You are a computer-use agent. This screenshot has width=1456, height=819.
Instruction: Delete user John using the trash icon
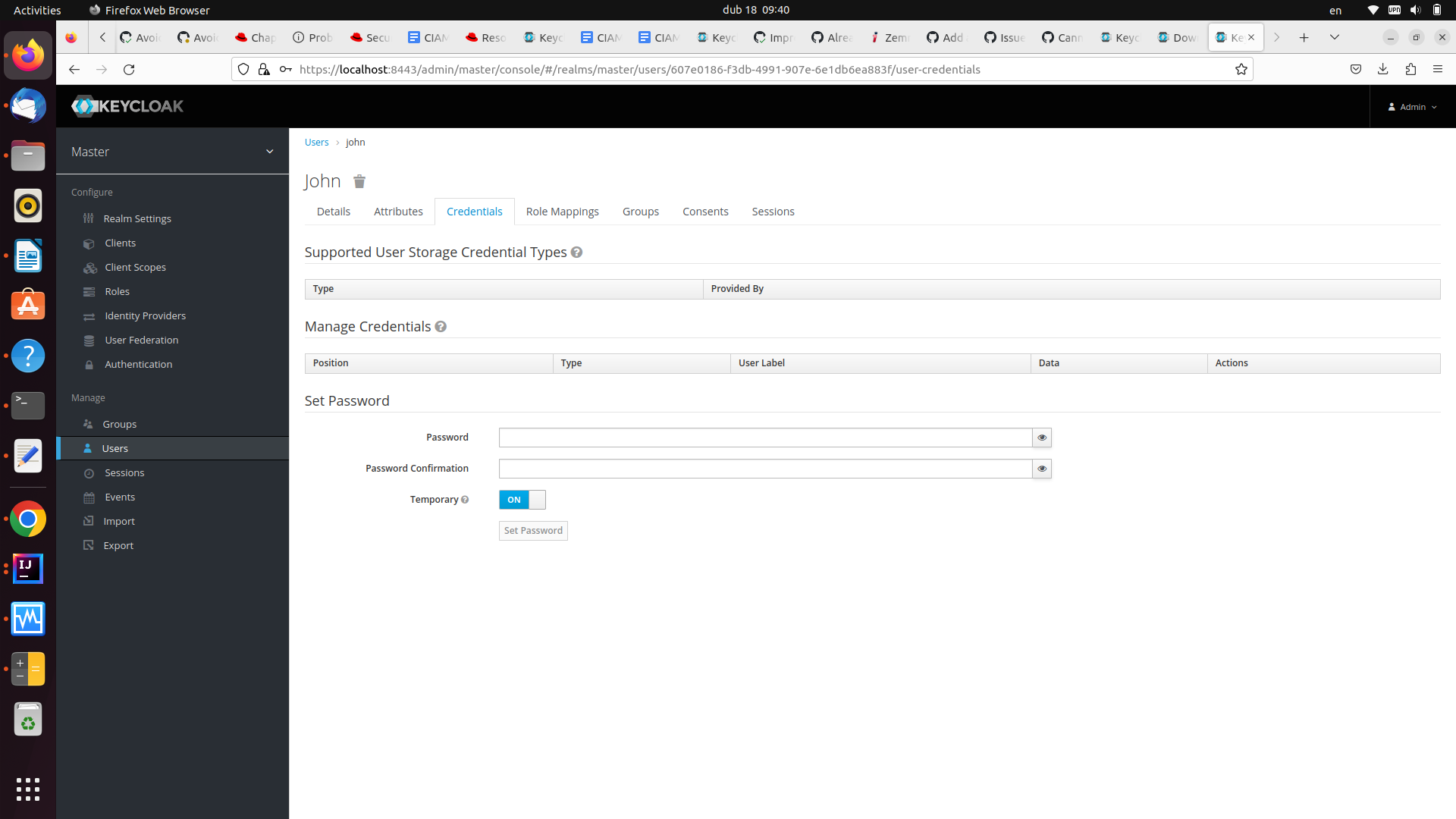(359, 181)
